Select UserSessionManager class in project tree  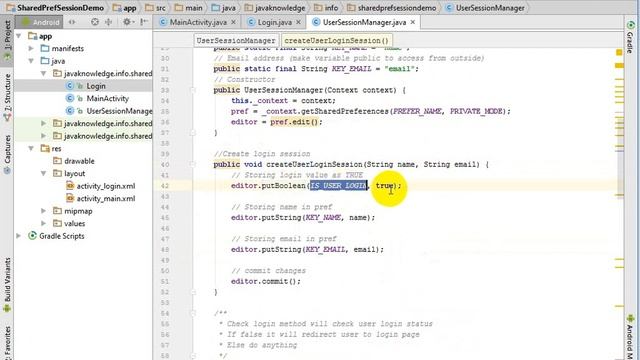coord(119,111)
